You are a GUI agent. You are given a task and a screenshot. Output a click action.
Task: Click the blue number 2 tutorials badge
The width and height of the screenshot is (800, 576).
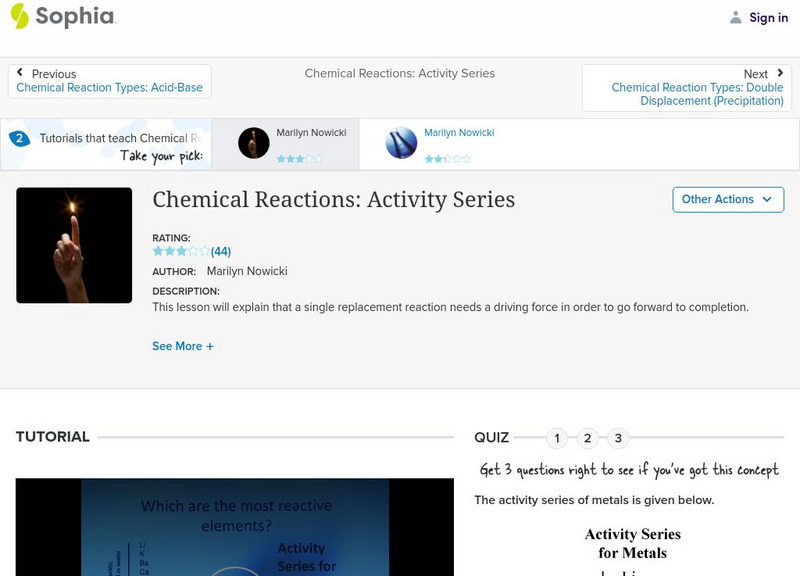click(19, 139)
